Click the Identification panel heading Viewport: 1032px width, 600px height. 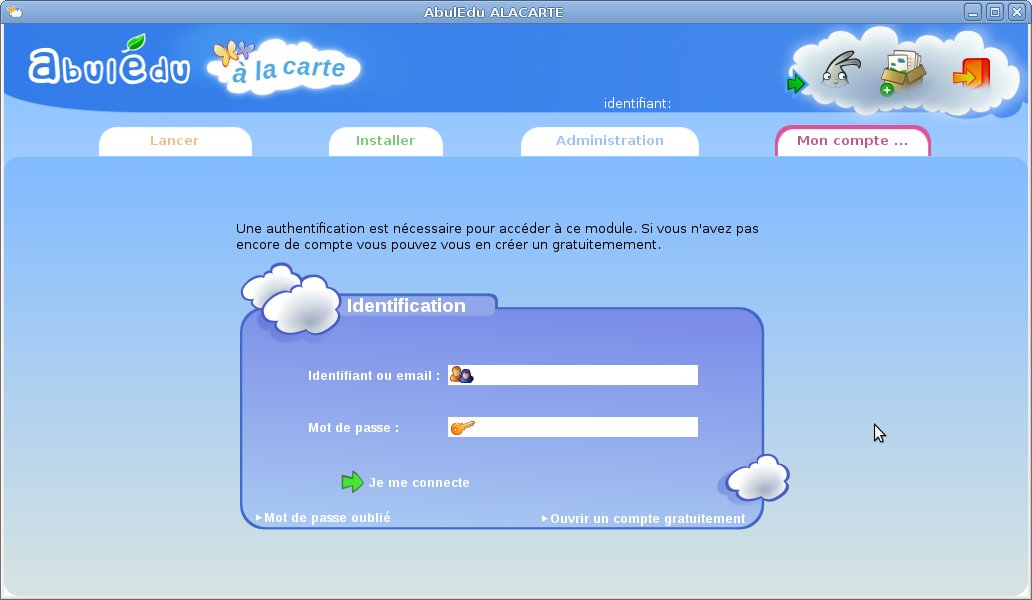click(x=406, y=305)
